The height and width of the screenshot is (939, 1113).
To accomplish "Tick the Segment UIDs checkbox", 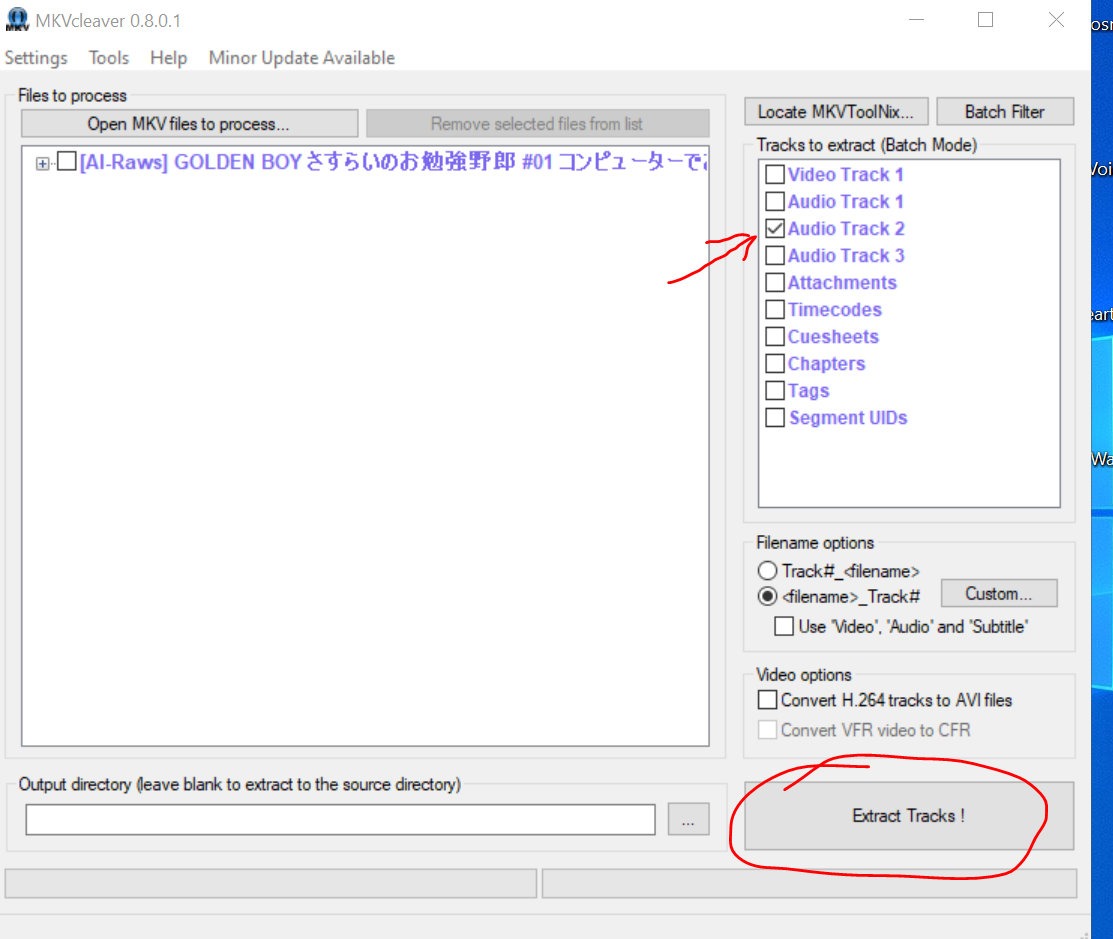I will [775, 417].
